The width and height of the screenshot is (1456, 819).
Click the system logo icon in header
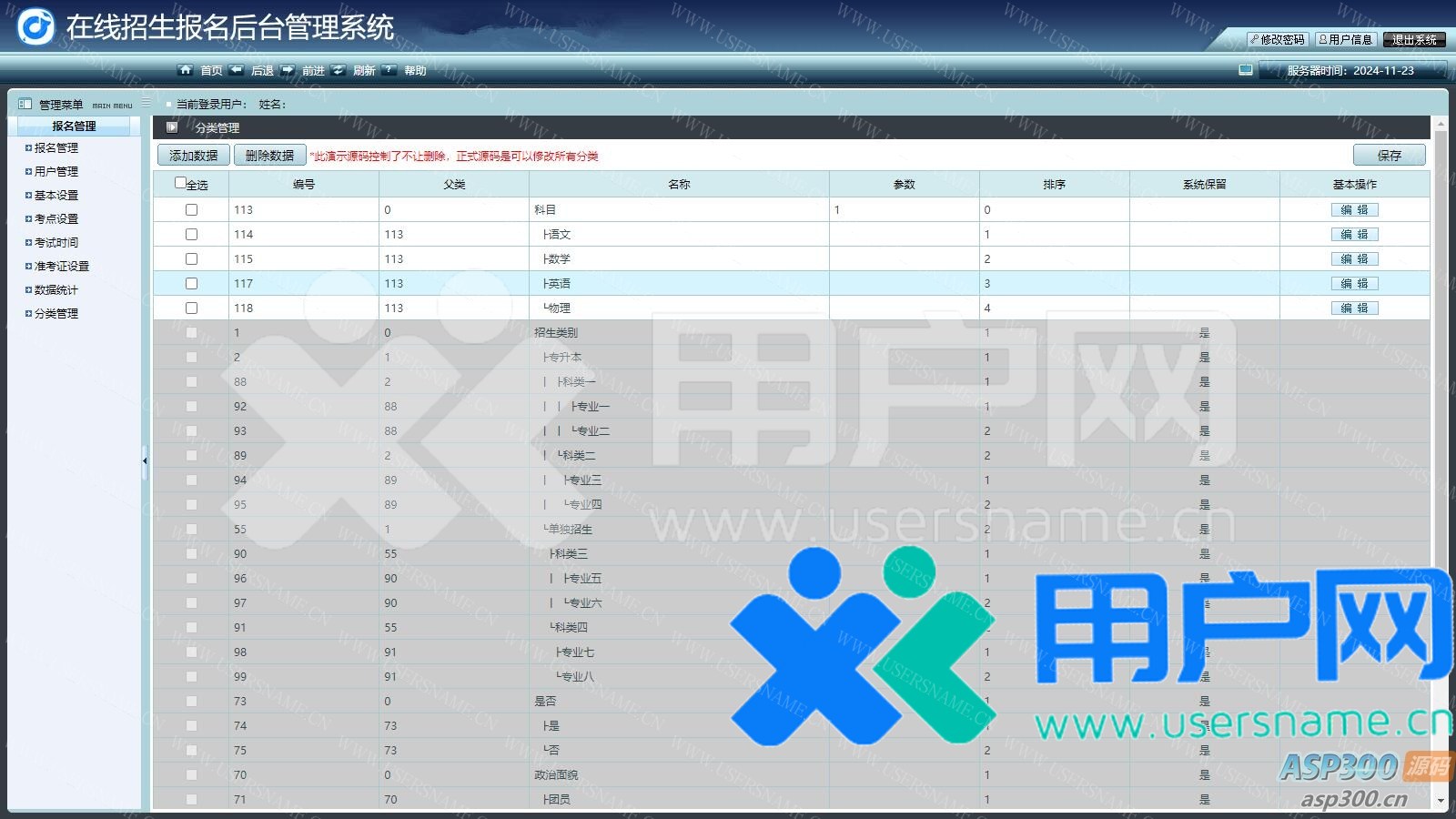(36, 26)
